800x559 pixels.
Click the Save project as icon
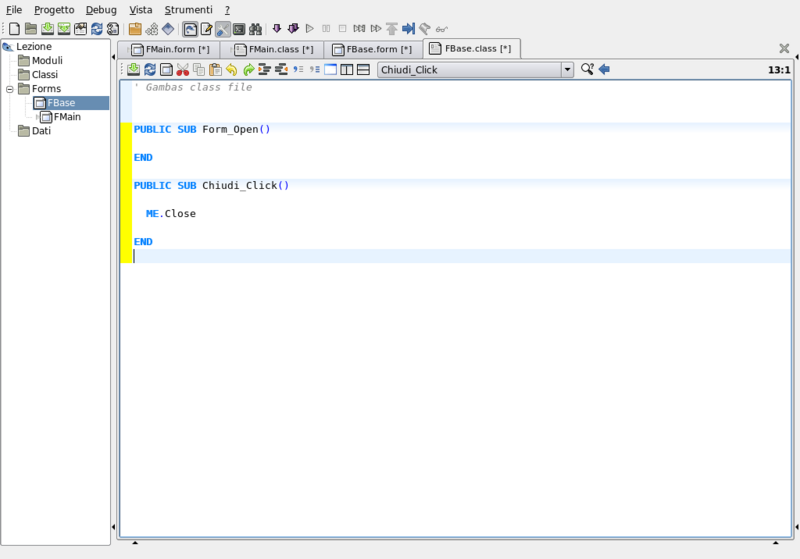[64, 29]
